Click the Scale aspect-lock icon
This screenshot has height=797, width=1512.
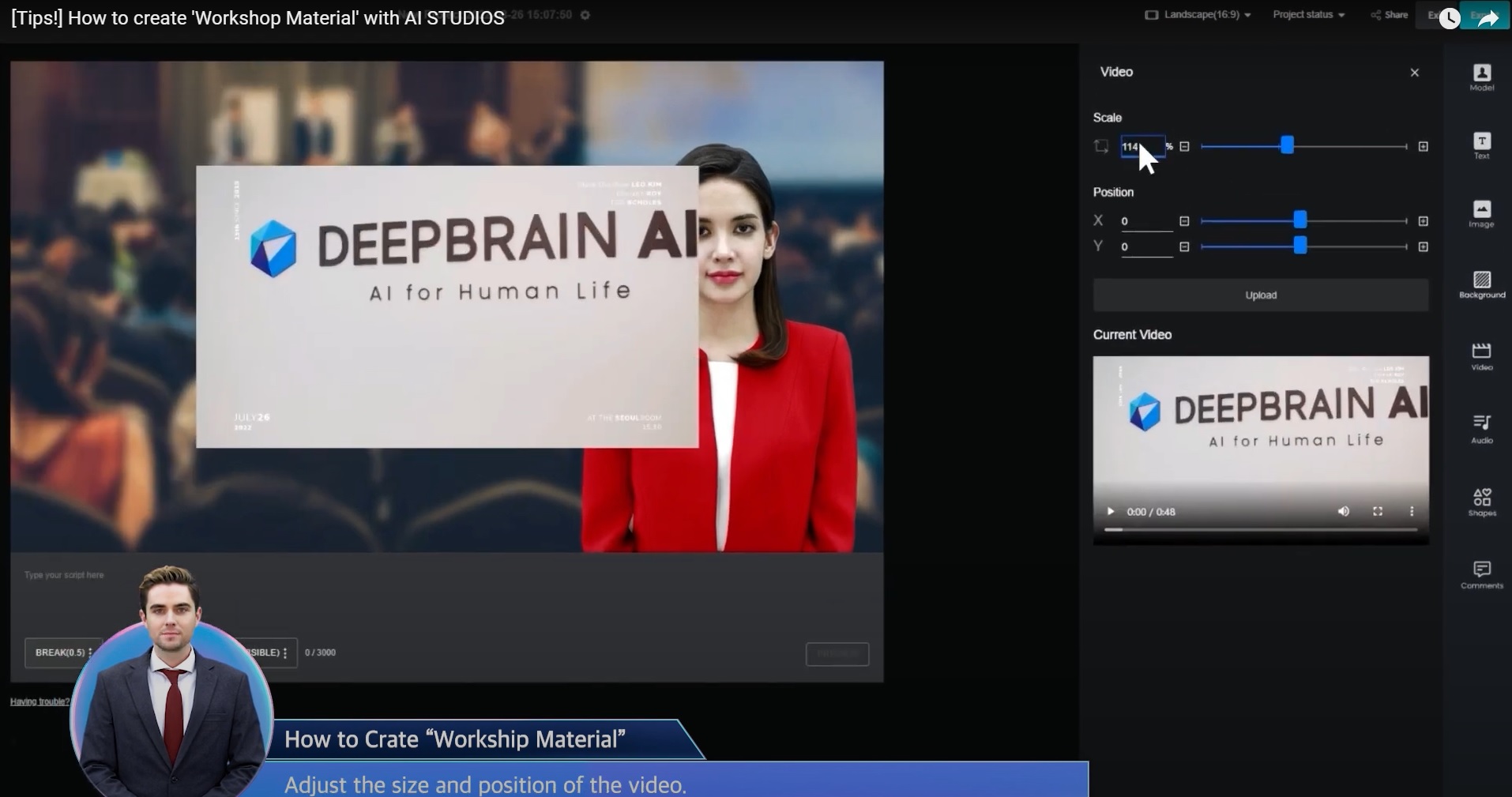pos(1101,146)
